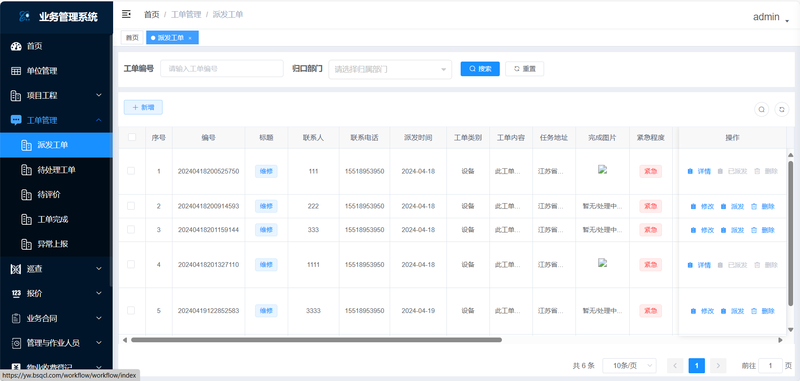
Task: Focus the 工单编号 input field
Action: 222,68
